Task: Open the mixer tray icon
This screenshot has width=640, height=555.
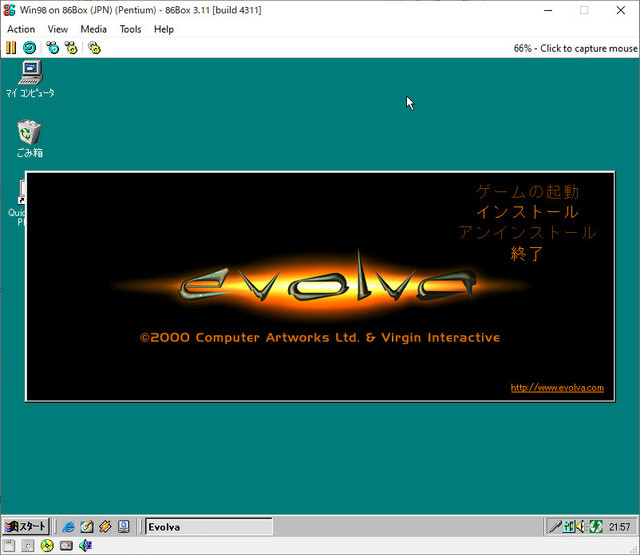Action: (568, 527)
